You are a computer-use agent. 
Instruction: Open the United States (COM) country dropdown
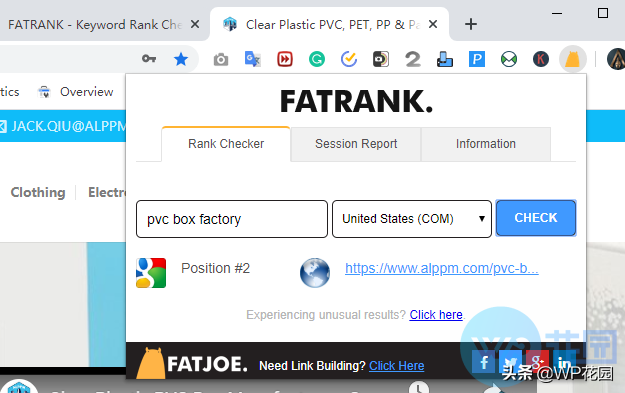[412, 219]
